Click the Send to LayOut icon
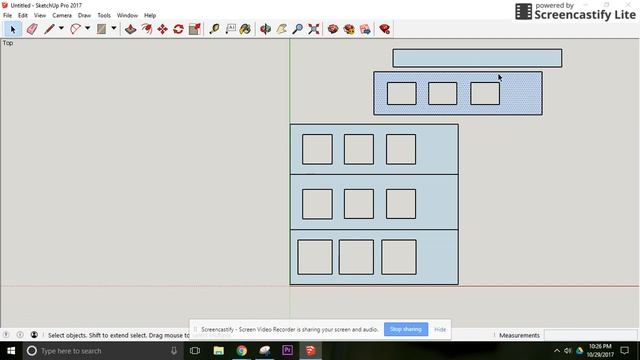The width and height of the screenshot is (640, 360). [x=365, y=29]
